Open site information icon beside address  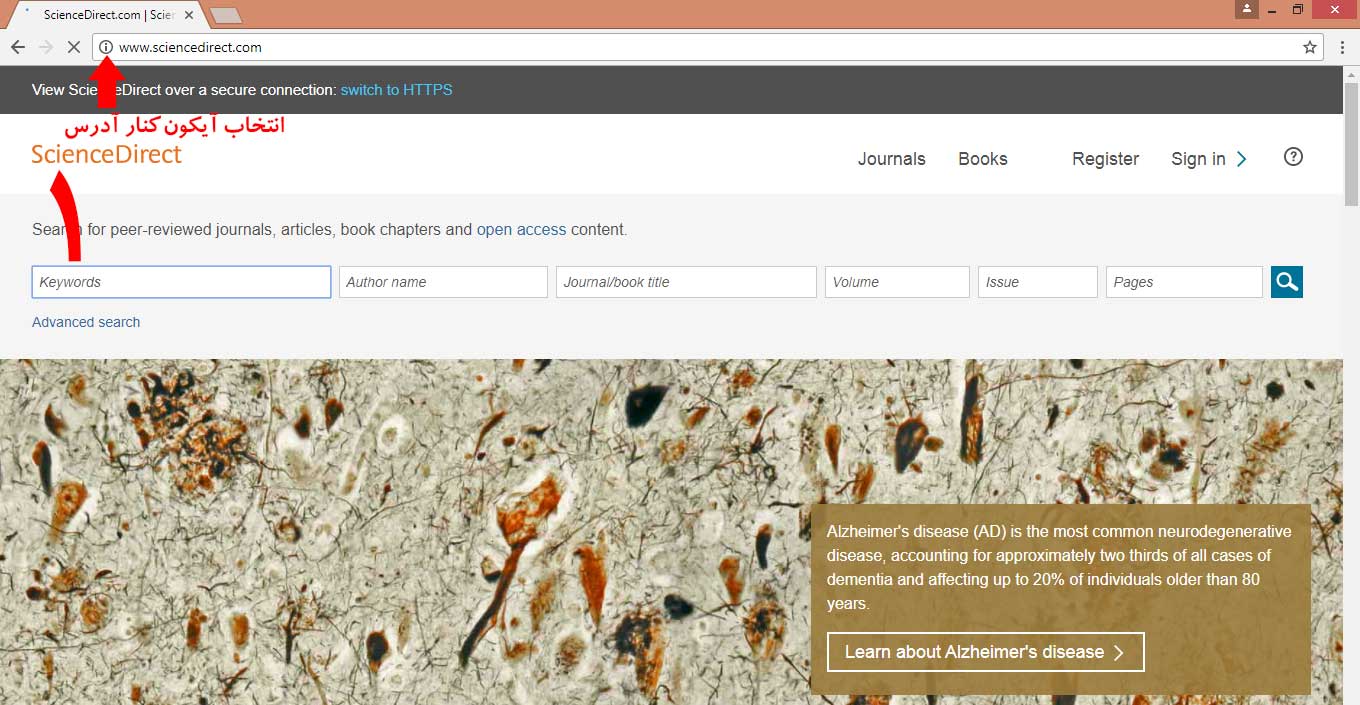click(x=106, y=47)
